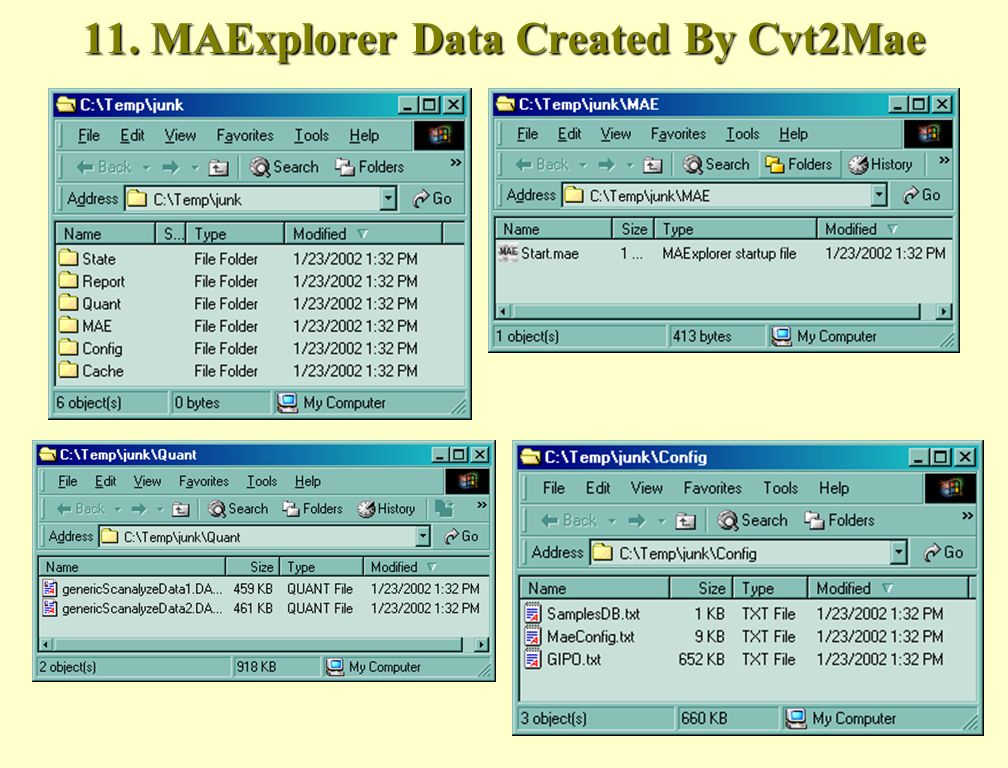Viewport: 1008px width, 768px height.
Task: Open address dropdown in Config window
Action: click(x=899, y=552)
